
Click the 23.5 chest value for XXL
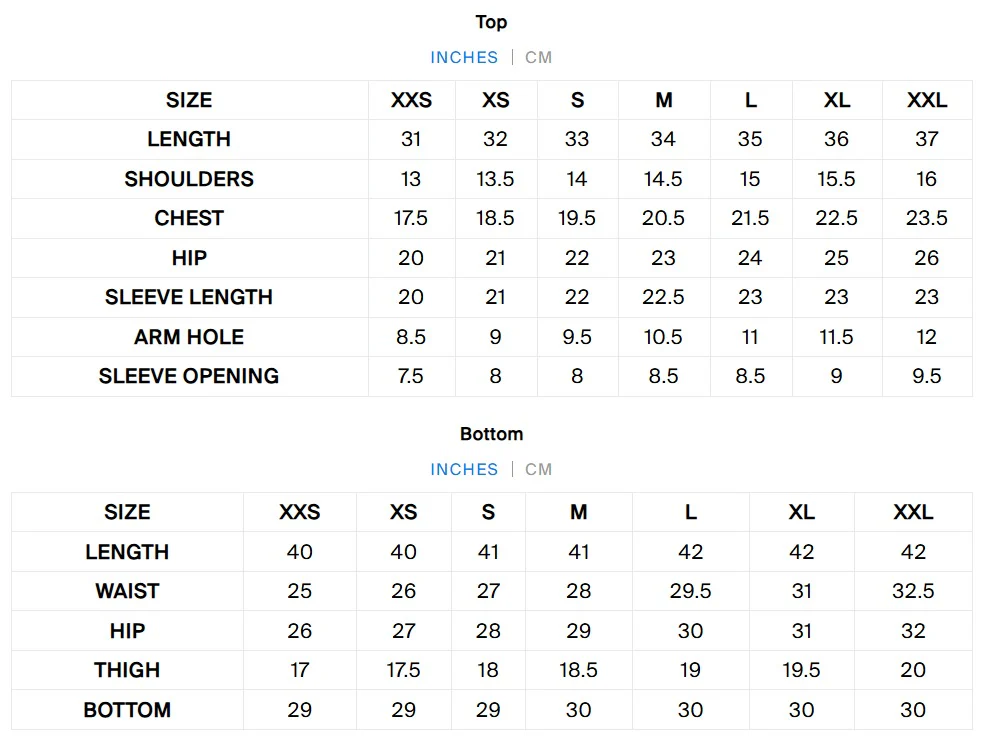click(x=926, y=218)
